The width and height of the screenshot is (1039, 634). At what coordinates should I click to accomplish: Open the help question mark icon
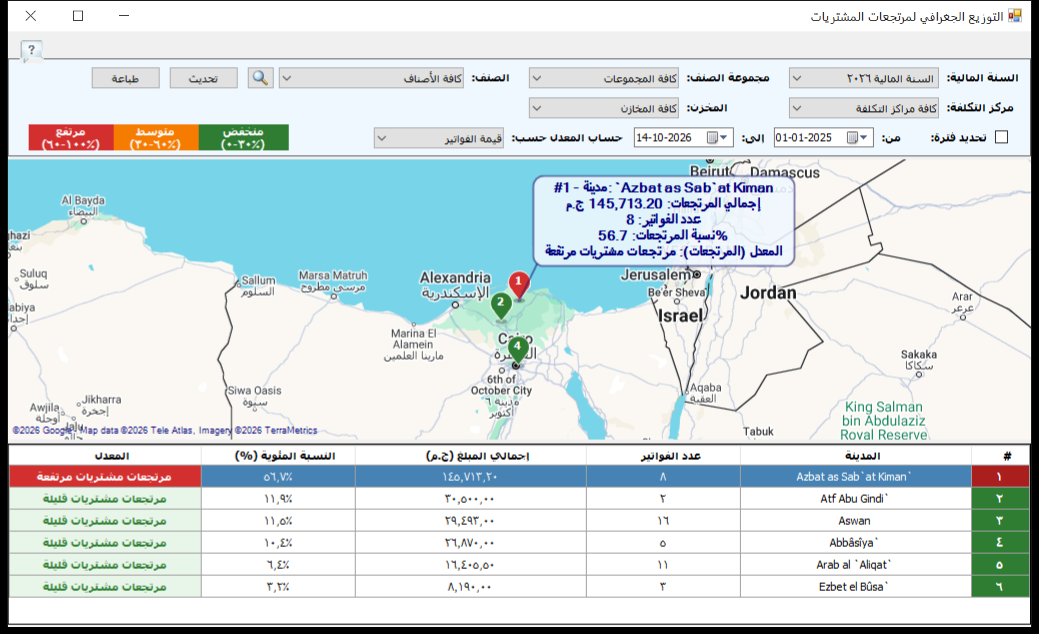tap(31, 50)
